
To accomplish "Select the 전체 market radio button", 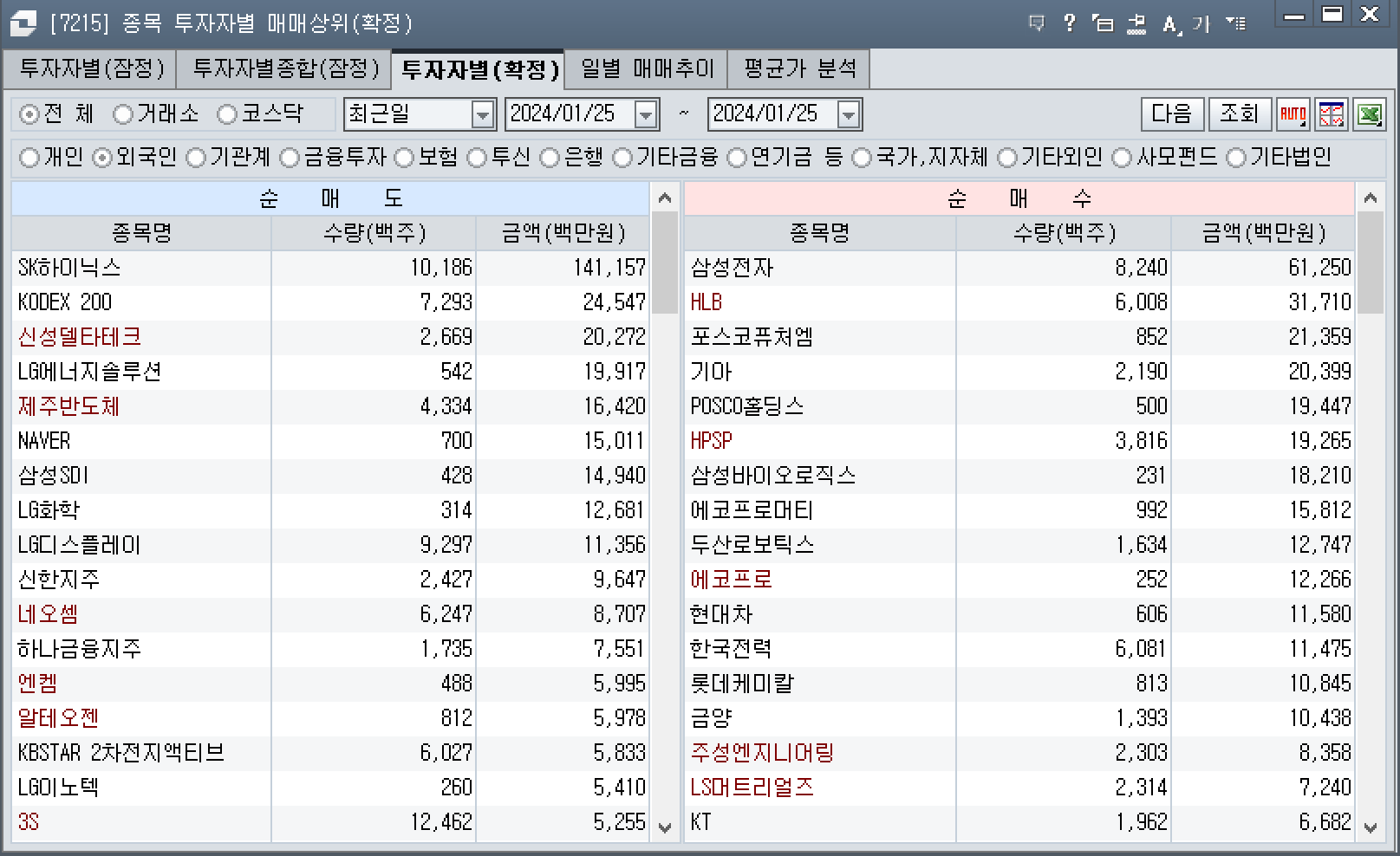I will (x=29, y=114).
